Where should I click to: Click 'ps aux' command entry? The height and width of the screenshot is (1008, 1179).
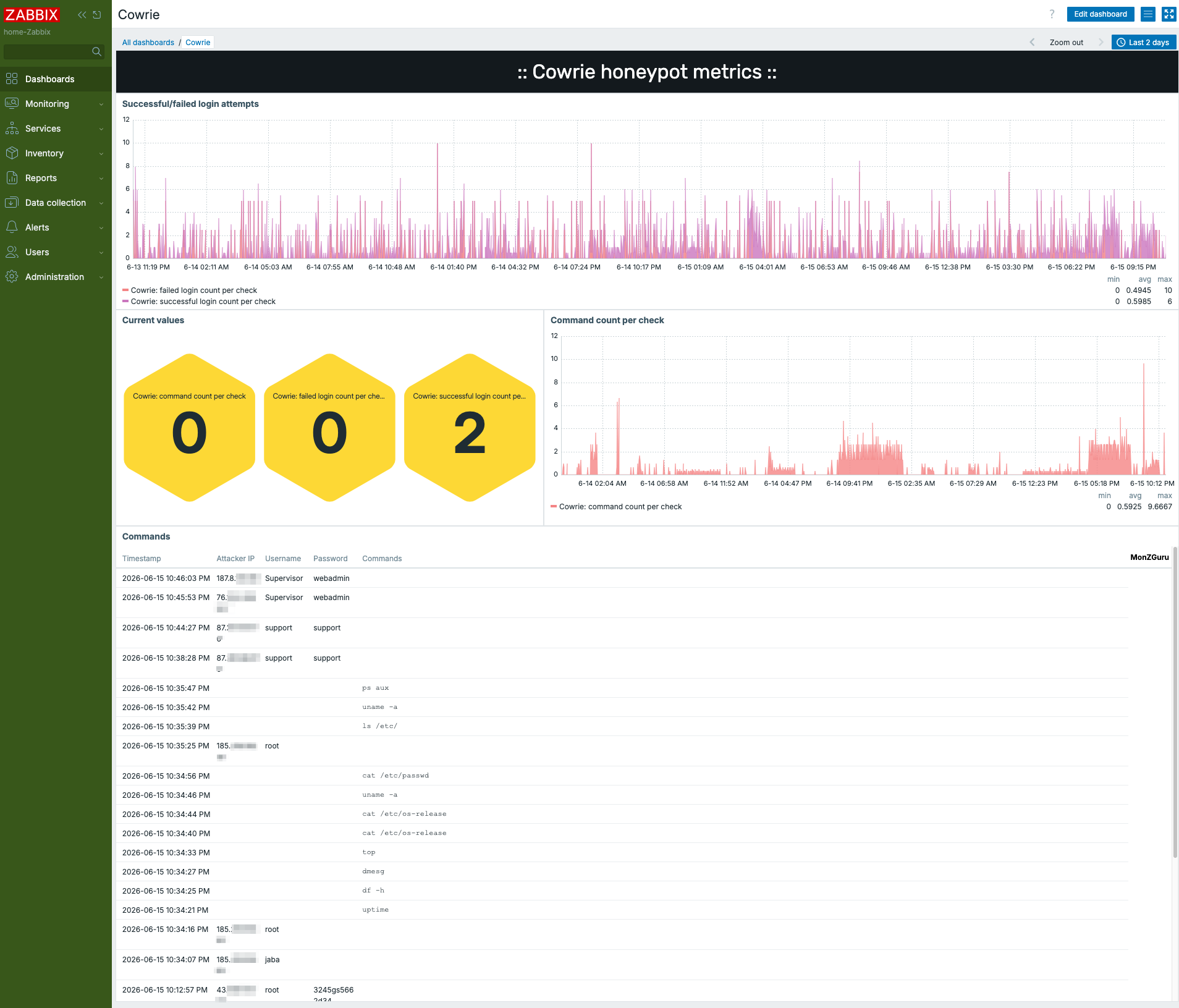(x=376, y=688)
